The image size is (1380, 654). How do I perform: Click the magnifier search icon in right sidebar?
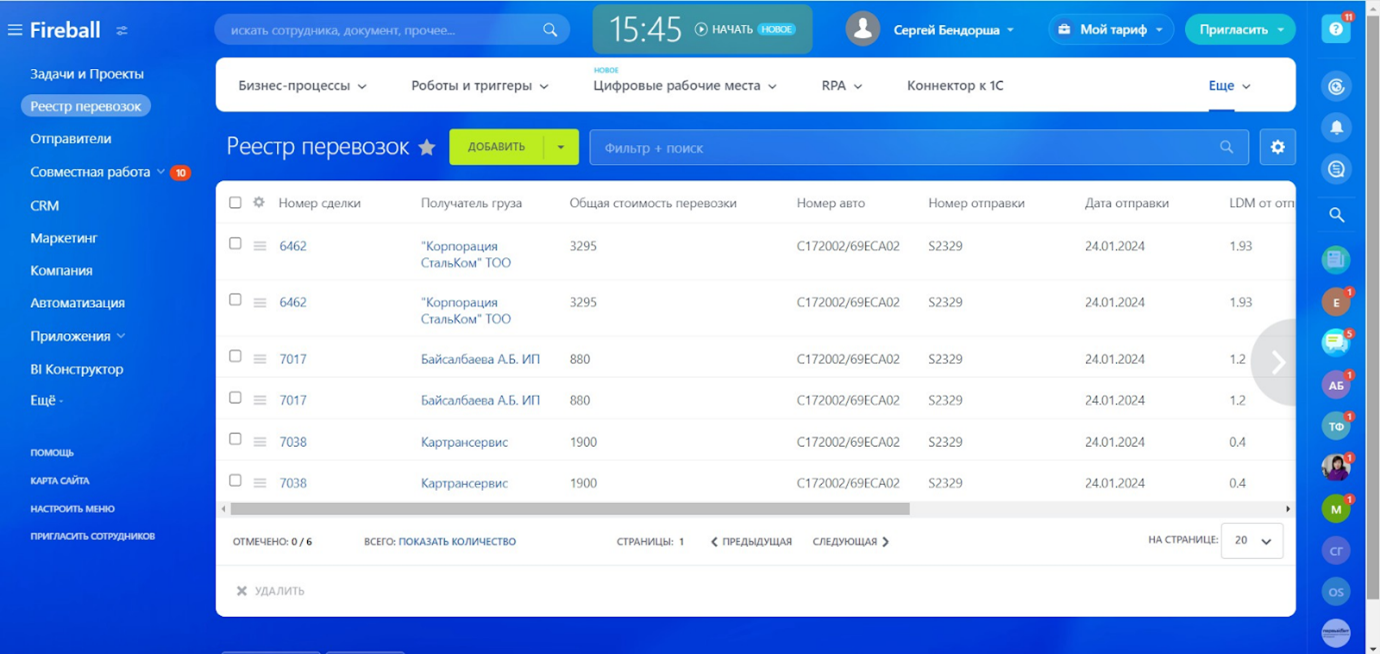tap(1336, 214)
